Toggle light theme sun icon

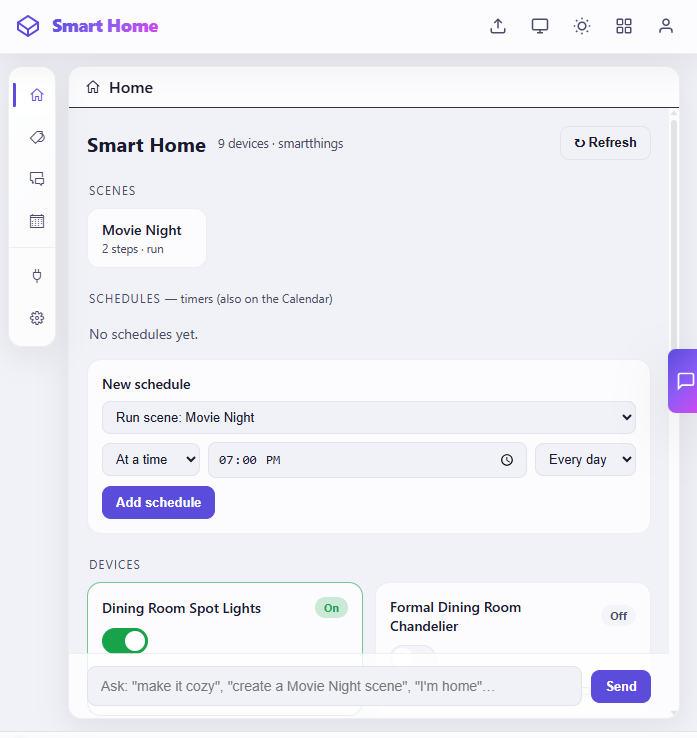(x=582, y=26)
